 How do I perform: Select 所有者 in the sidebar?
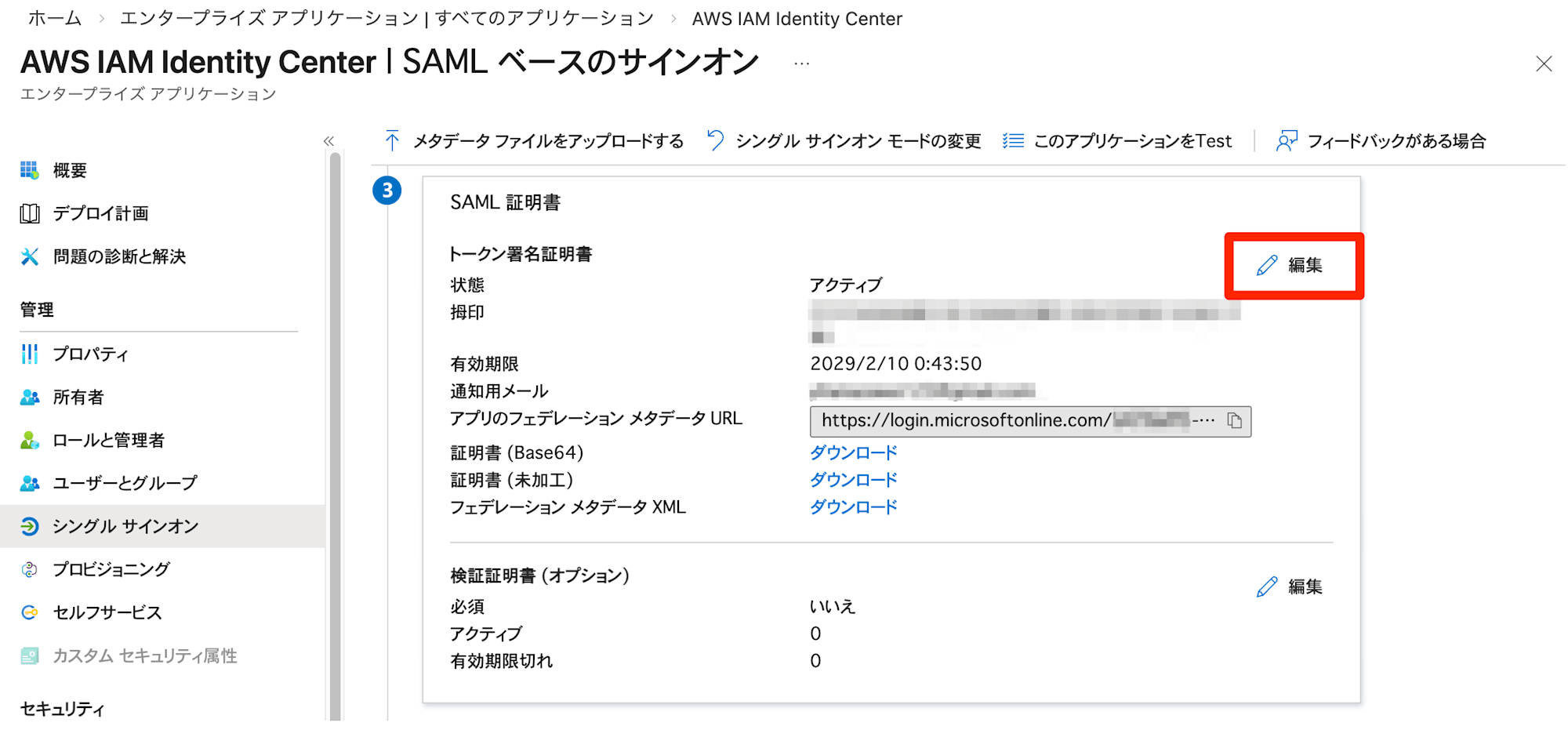(x=77, y=397)
